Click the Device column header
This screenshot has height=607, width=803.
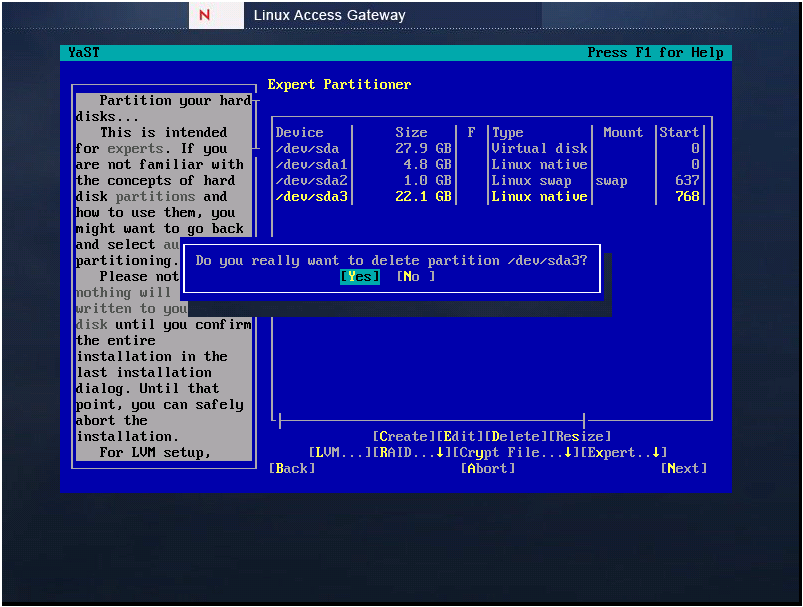click(x=300, y=133)
